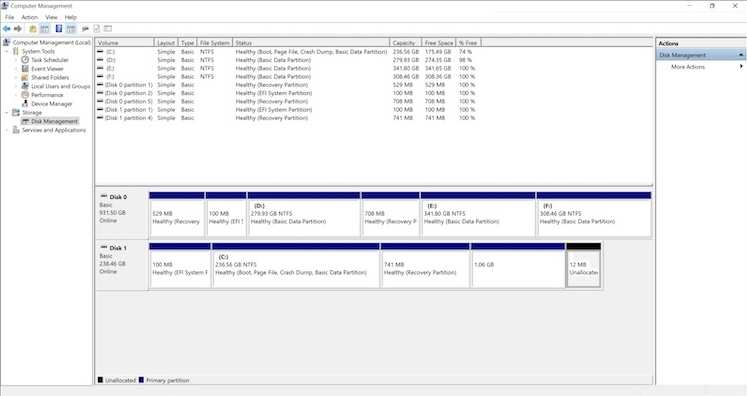The image size is (747, 396).
Task: Click the Back arrow in the toolbar
Action: [x=7, y=29]
